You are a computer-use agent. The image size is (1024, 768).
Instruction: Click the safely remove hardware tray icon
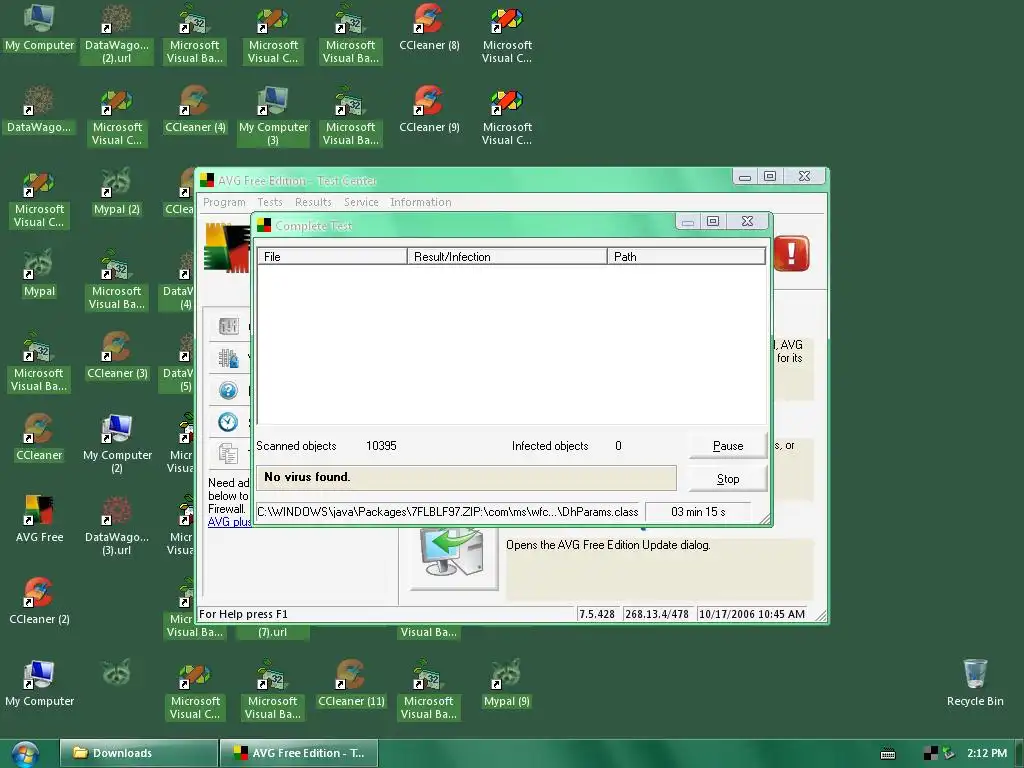coord(948,753)
